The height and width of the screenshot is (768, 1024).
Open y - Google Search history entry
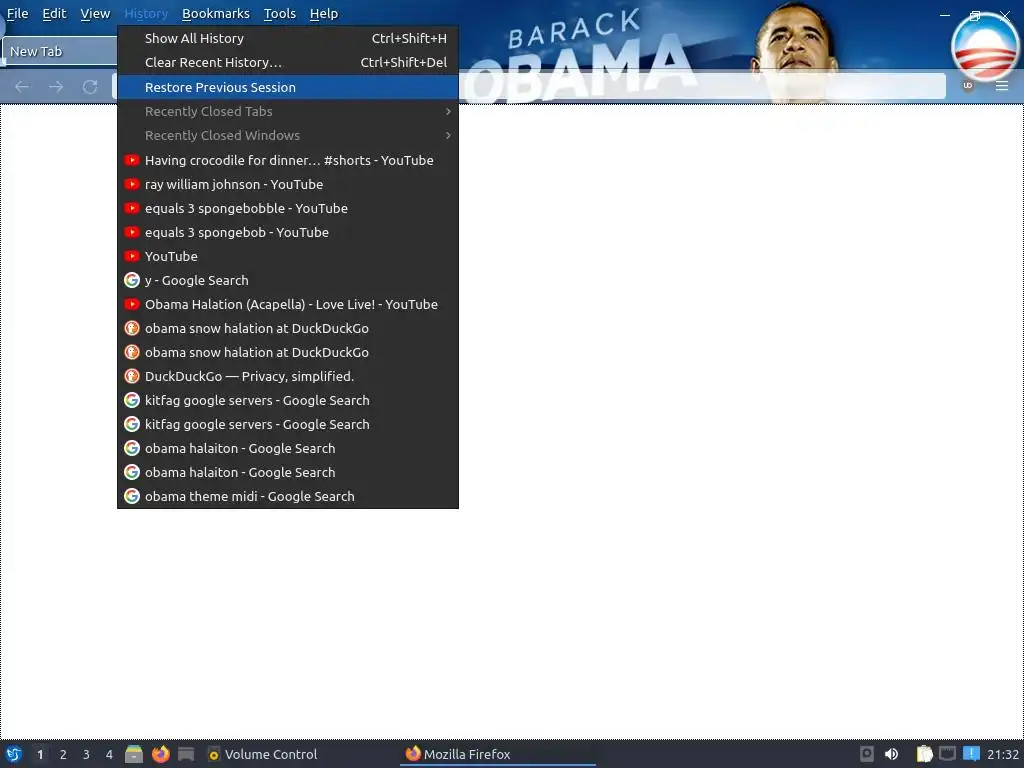coord(288,280)
